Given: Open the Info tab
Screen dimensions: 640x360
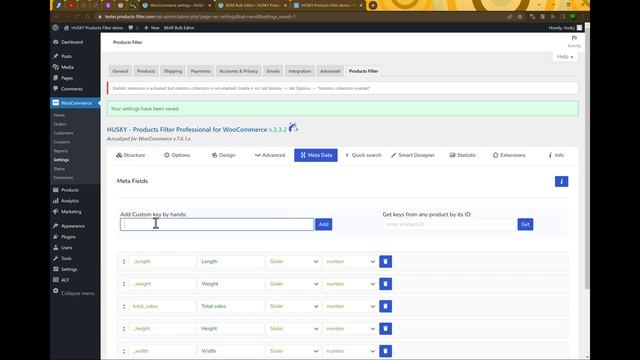Looking at the screenshot, I should pyautogui.click(x=556, y=155).
